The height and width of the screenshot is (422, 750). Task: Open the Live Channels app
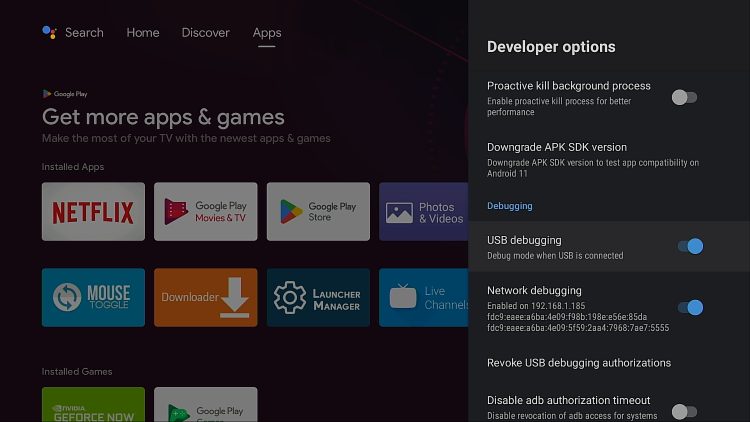(x=424, y=298)
